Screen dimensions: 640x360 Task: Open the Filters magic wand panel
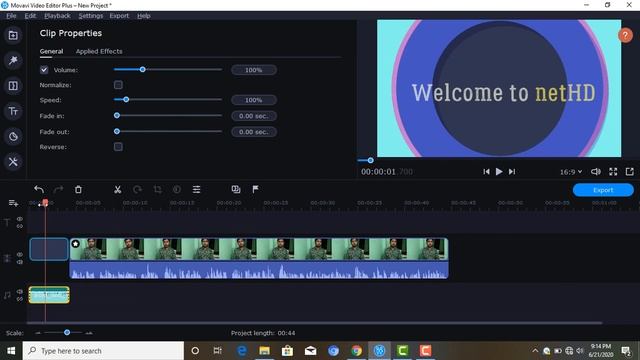click(x=13, y=60)
